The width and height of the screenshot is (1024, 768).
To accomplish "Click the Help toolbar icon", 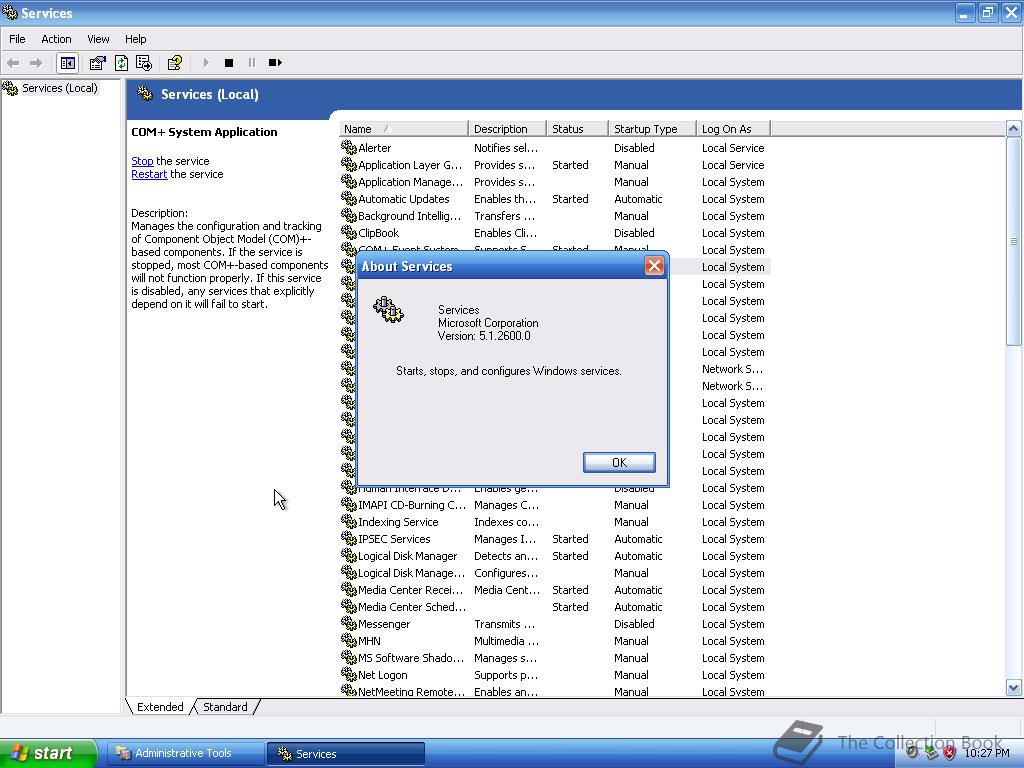I will (174, 63).
